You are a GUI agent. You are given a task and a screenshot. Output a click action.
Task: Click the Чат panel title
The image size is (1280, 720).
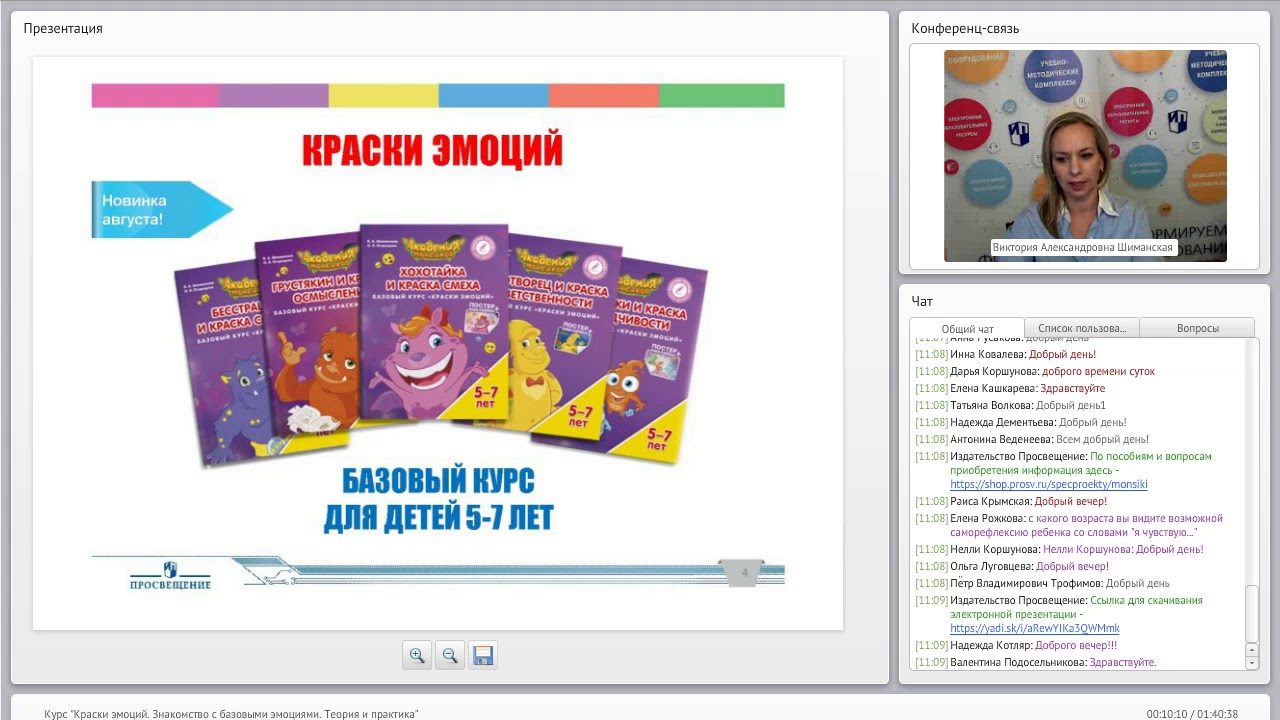point(922,301)
